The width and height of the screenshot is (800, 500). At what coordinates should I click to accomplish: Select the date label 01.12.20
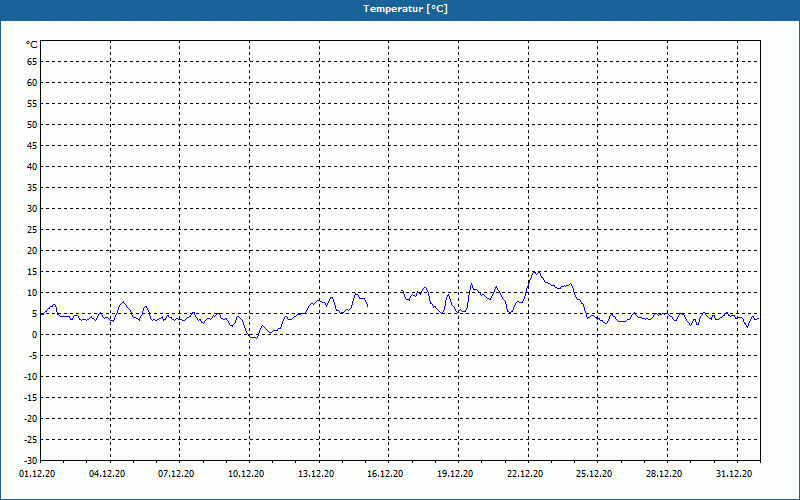(x=37, y=473)
